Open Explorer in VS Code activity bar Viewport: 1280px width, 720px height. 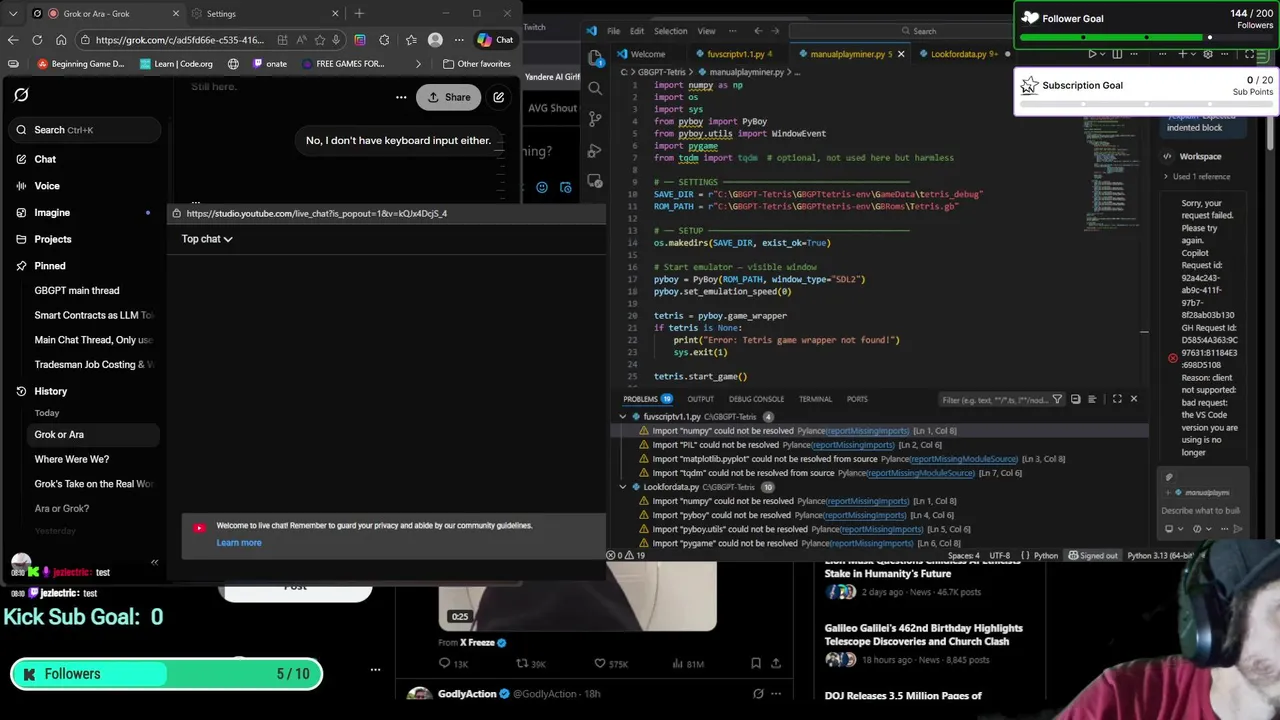click(595, 57)
